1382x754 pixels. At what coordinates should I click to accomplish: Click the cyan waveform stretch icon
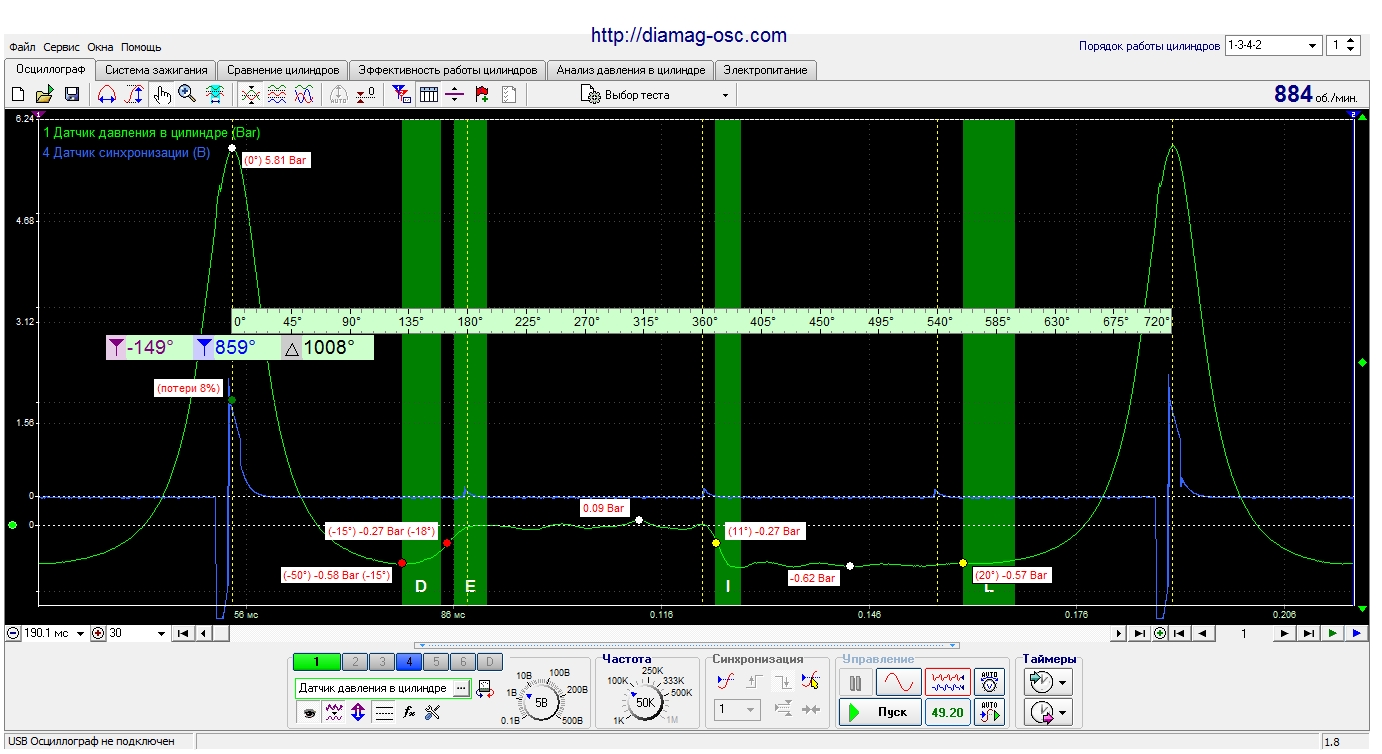click(x=214, y=95)
